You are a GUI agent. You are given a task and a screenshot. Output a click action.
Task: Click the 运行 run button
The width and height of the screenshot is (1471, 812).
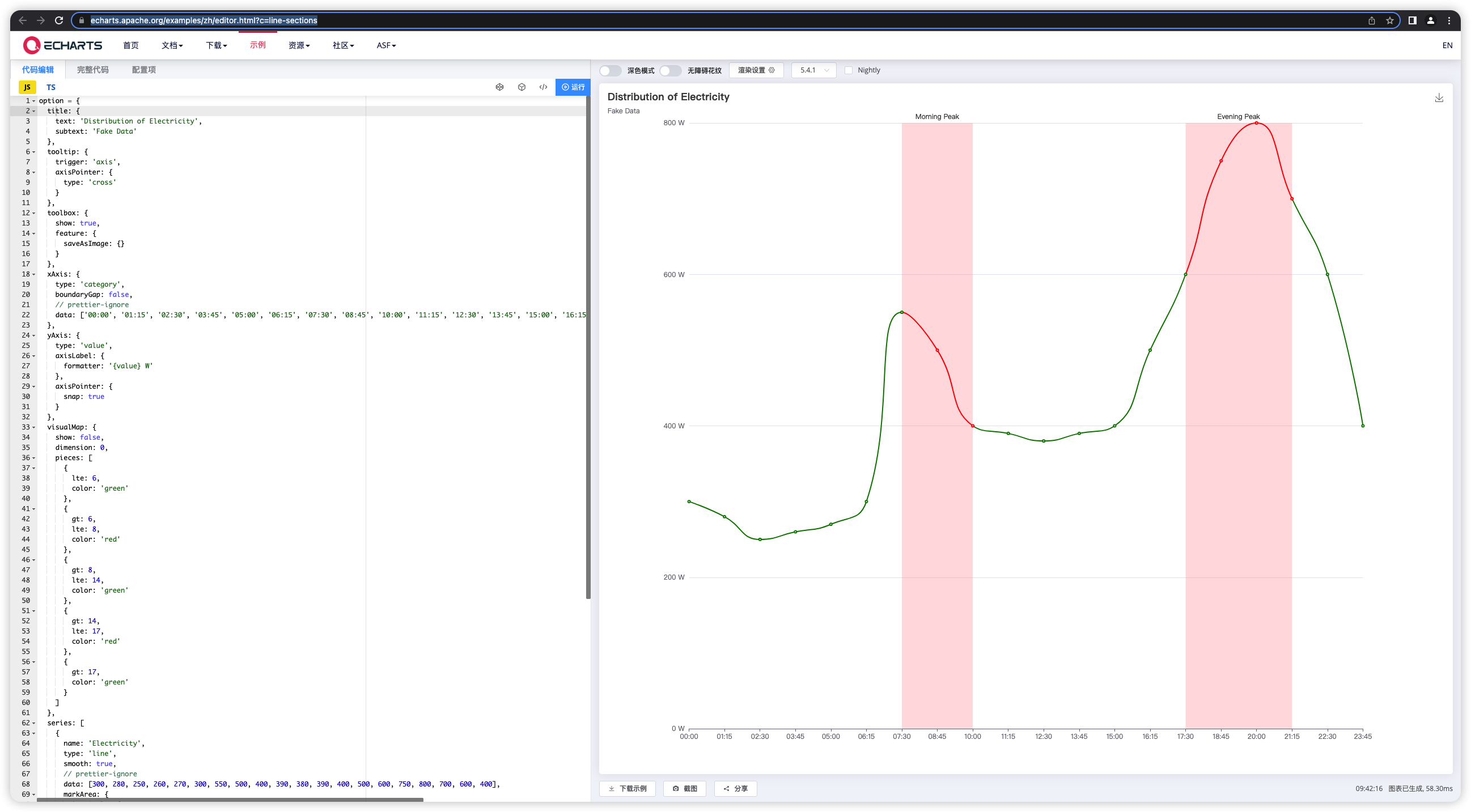click(573, 87)
